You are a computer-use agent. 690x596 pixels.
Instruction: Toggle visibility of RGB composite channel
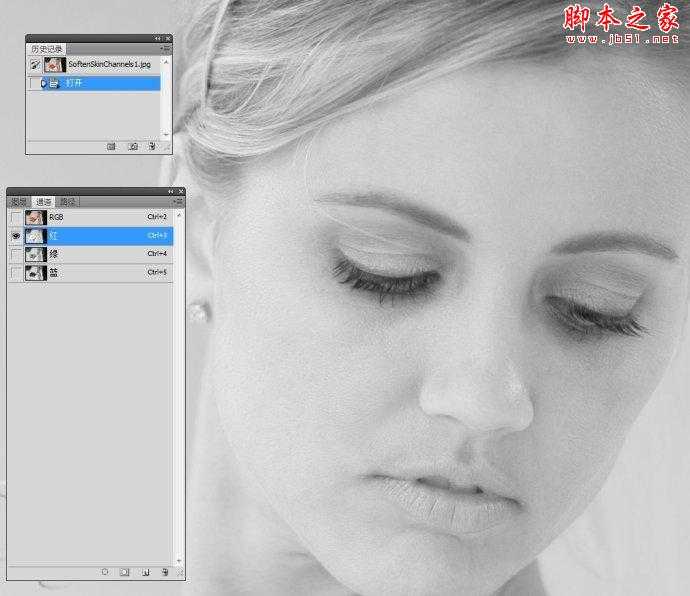pos(16,217)
